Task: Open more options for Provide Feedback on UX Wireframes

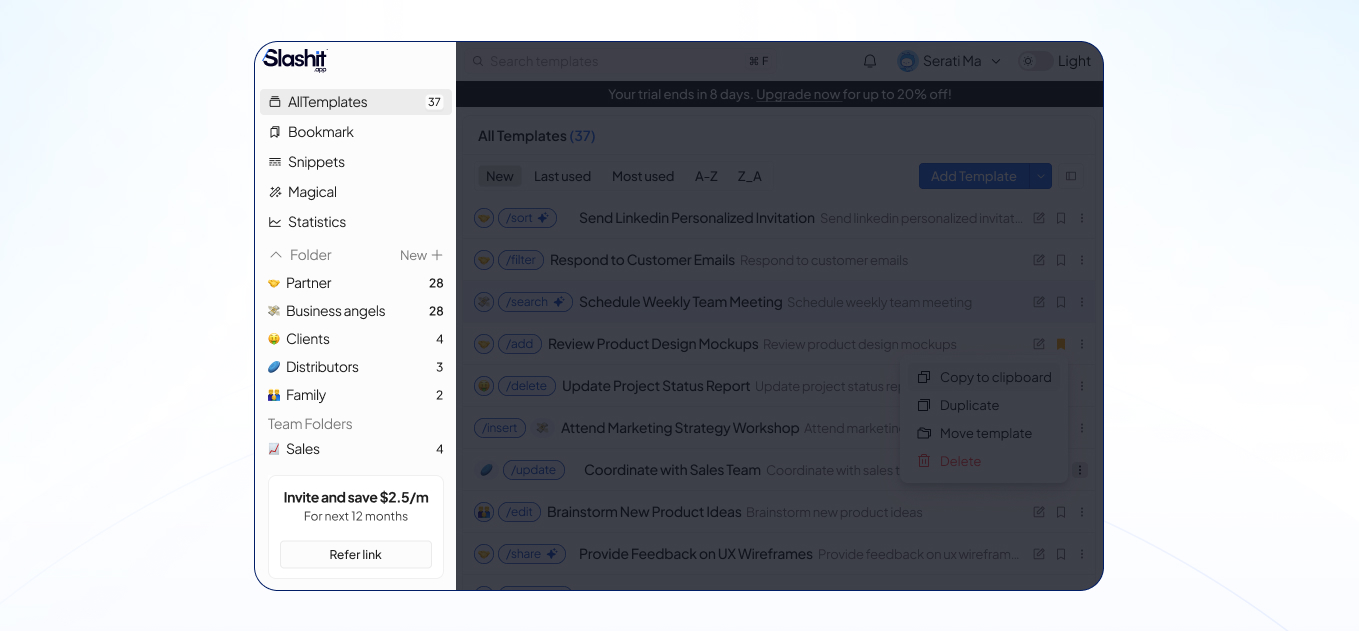Action: (1081, 554)
